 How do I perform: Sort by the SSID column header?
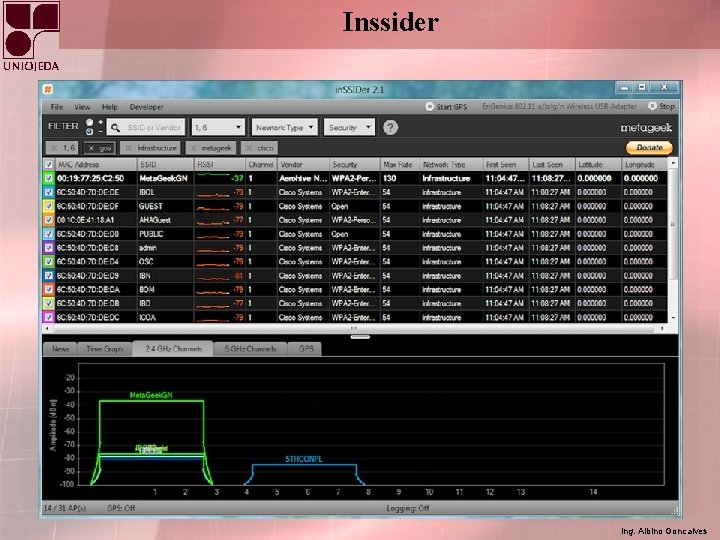point(165,164)
